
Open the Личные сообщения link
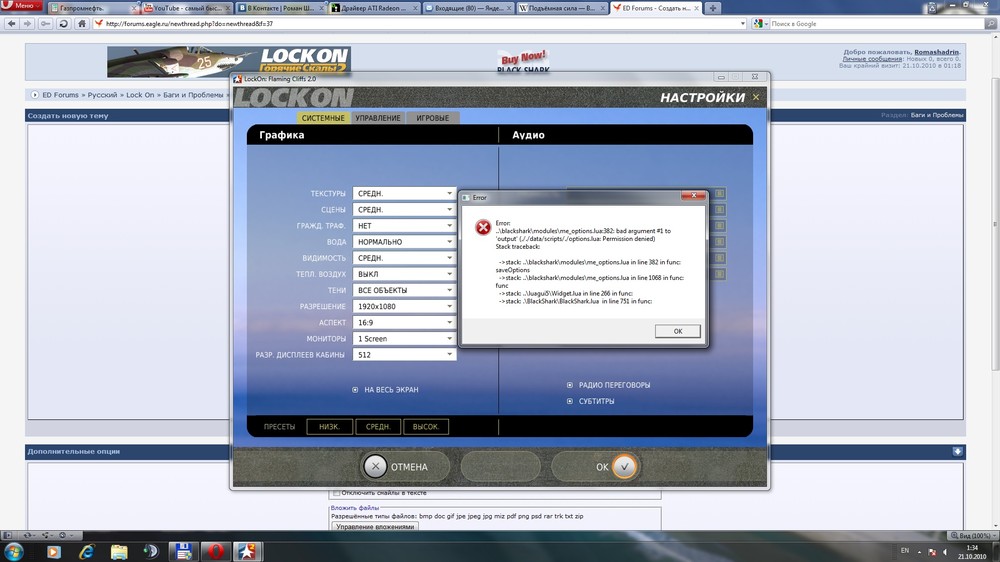(x=872, y=59)
